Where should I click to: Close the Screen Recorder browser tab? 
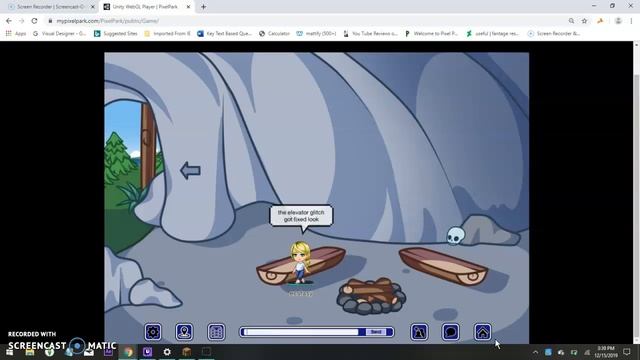coord(93,7)
